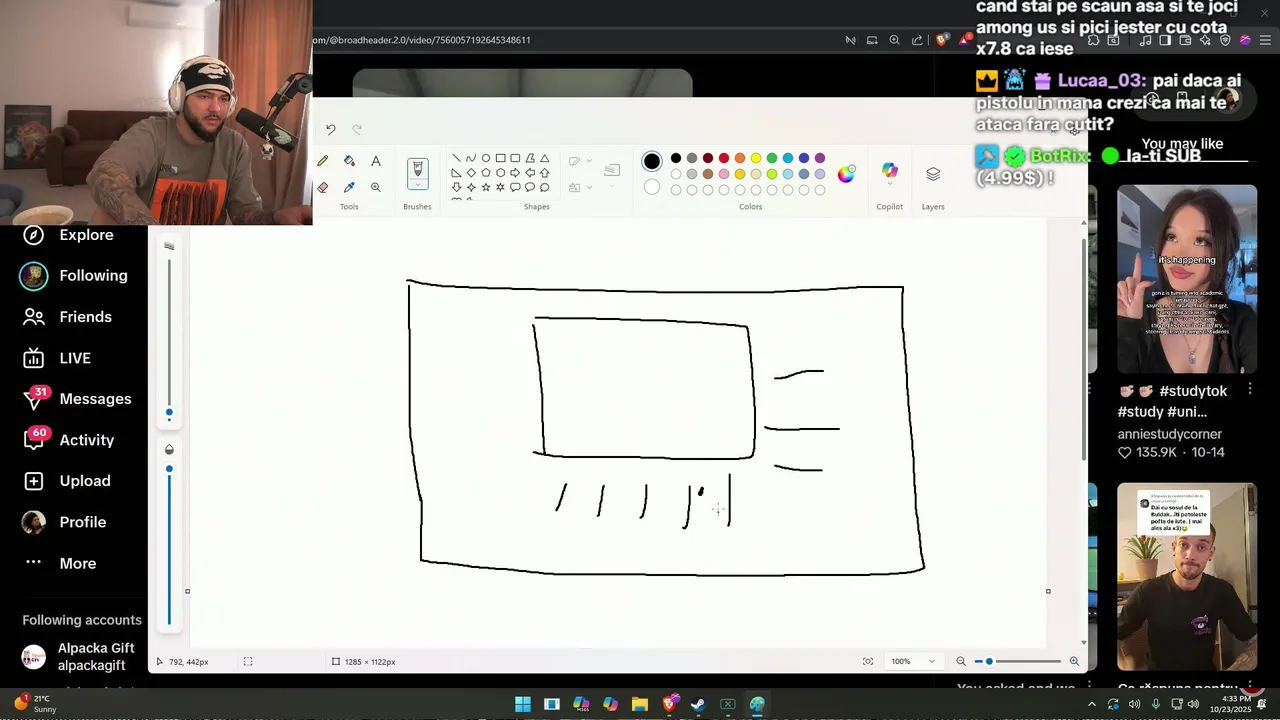Open LIVE in TikTok sidebar
This screenshot has height=720, width=1280.
pos(57,358)
